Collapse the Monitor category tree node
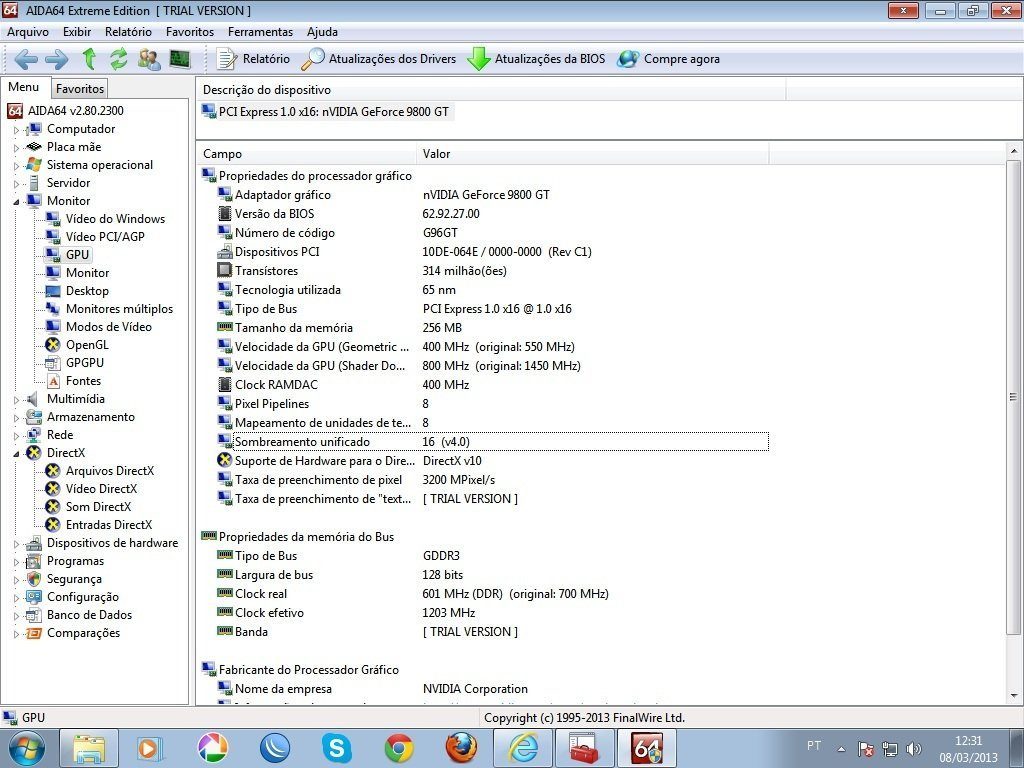The width and height of the screenshot is (1024, 768). (x=16, y=202)
